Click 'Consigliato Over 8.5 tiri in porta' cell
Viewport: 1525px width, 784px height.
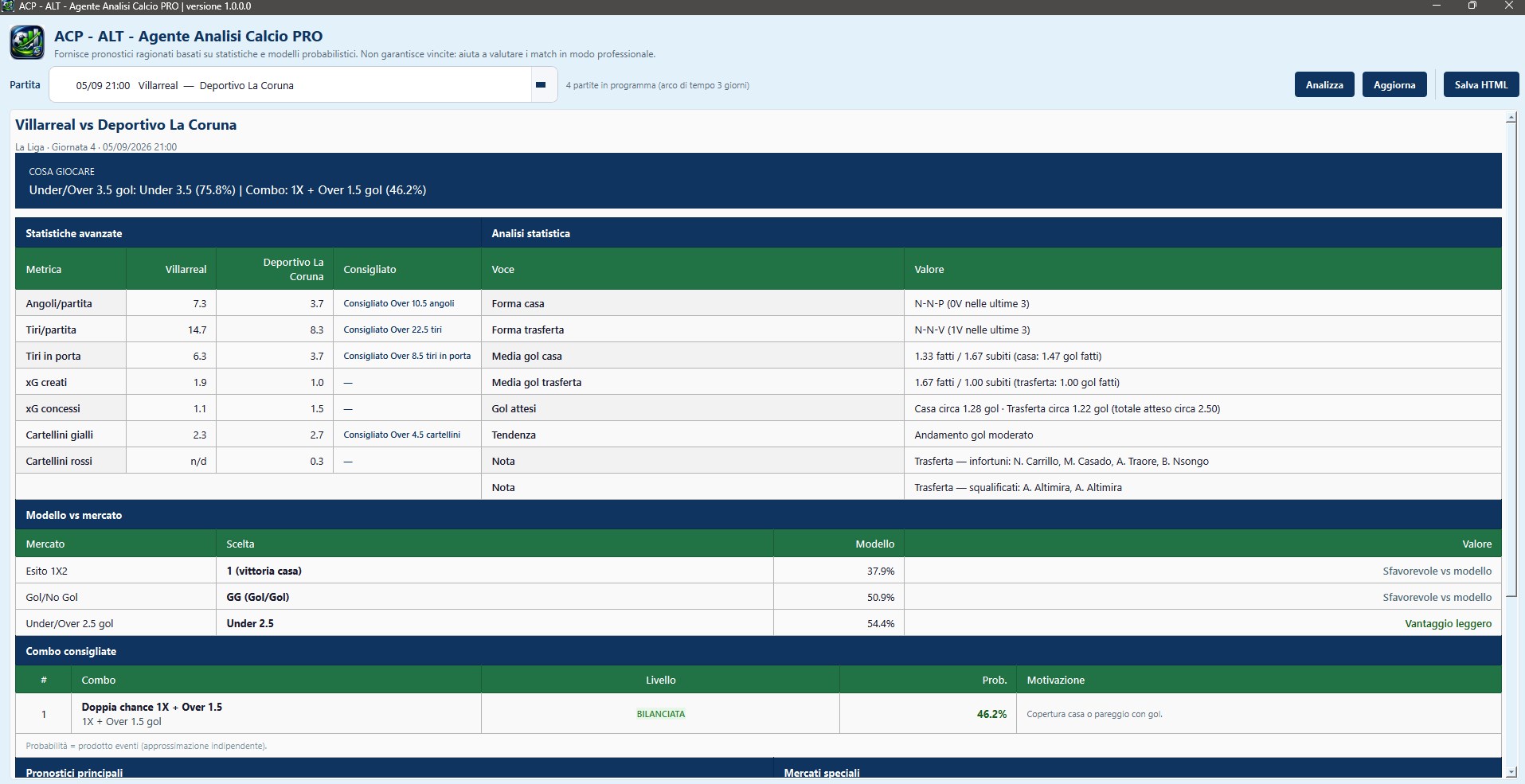click(407, 356)
